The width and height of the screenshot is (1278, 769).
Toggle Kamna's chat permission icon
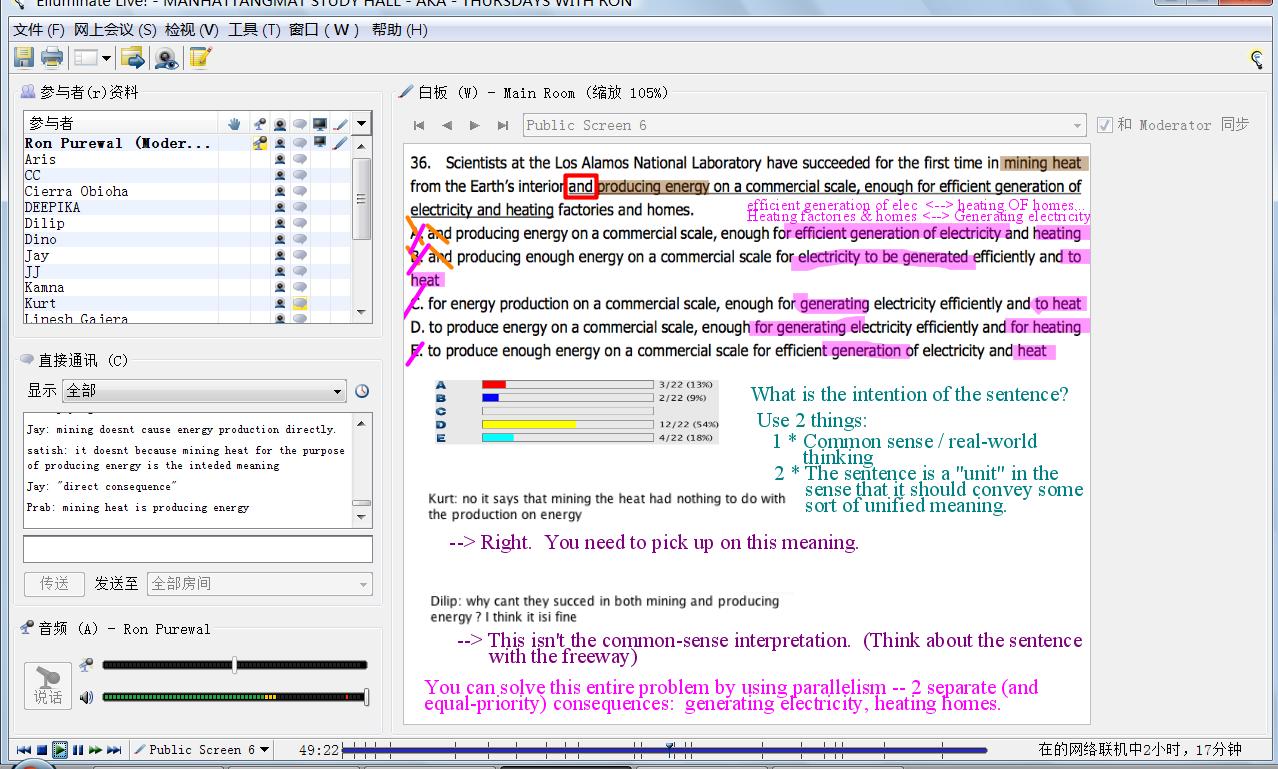pyautogui.click(x=300, y=287)
